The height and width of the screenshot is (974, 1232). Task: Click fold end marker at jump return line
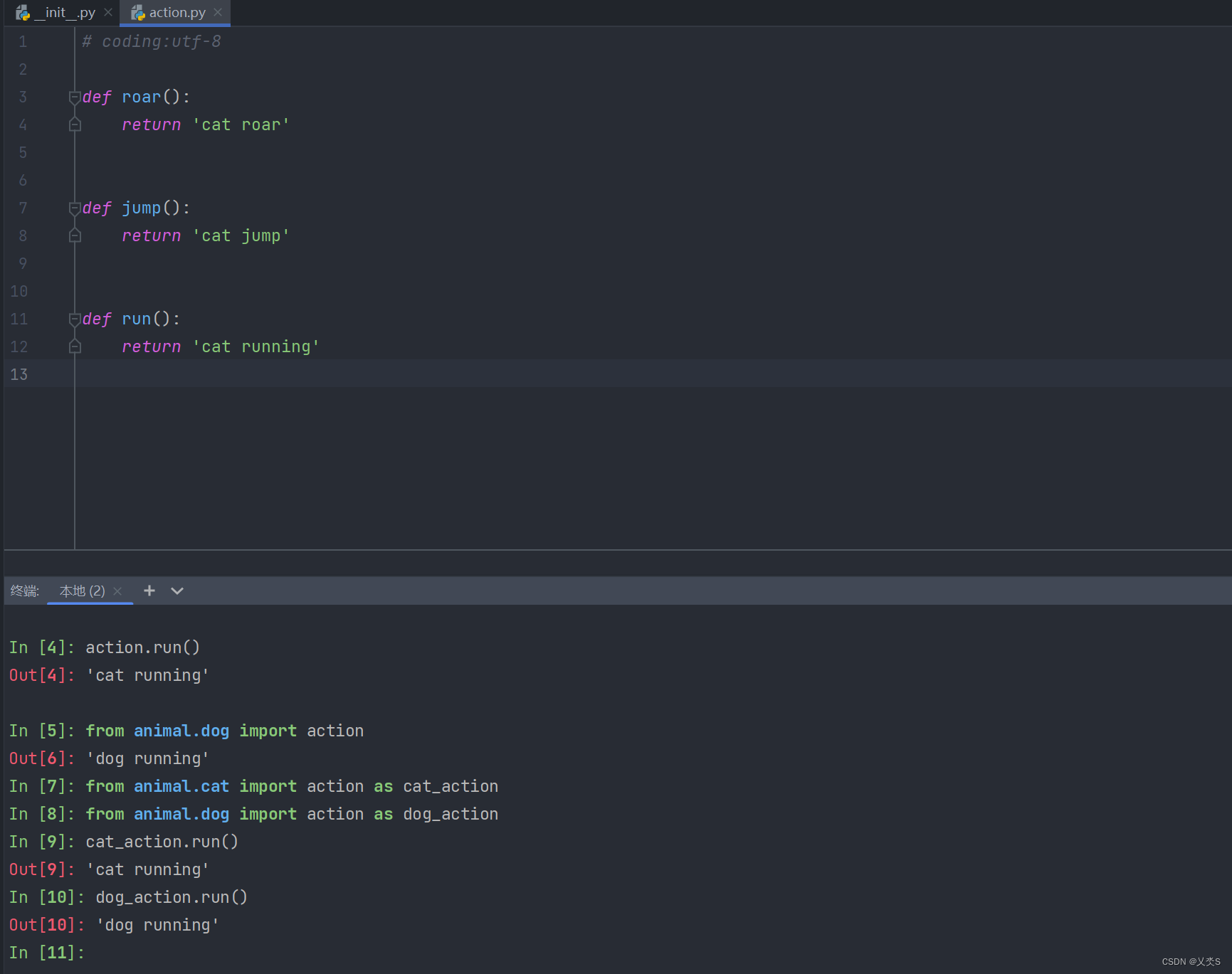(x=75, y=235)
